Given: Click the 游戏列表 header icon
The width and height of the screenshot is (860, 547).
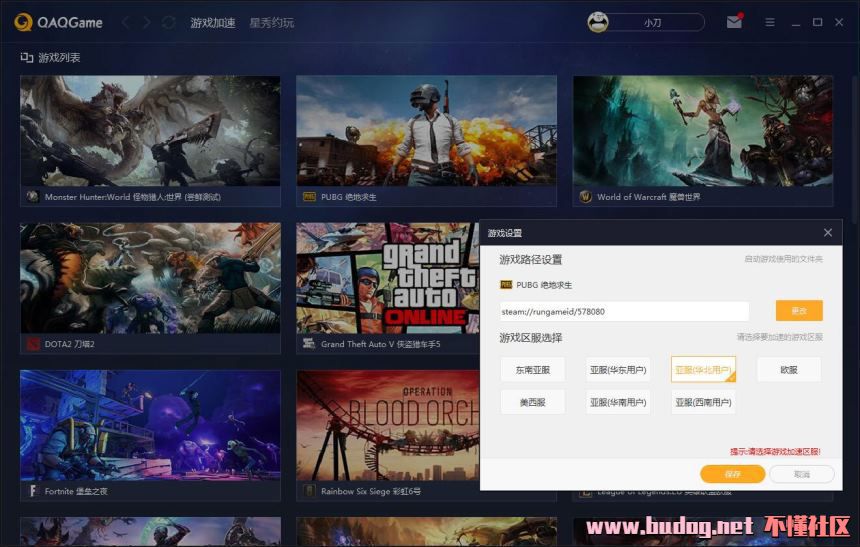Looking at the screenshot, I should 27,57.
